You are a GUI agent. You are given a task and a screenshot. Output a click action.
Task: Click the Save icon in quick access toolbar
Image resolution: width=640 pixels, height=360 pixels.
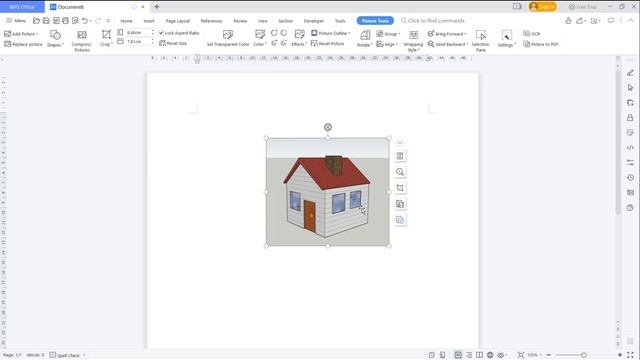pos(46,20)
